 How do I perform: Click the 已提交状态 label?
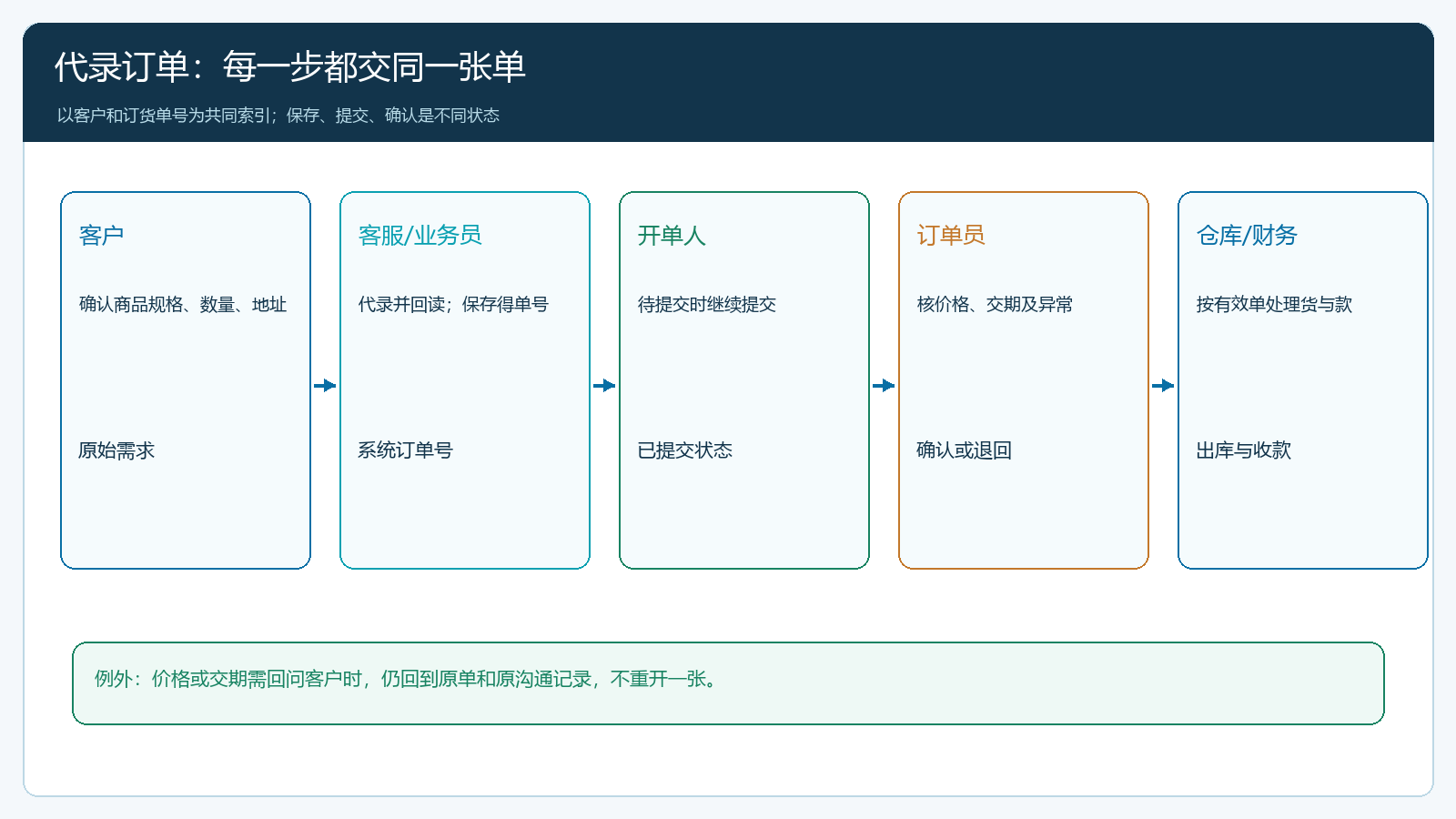click(x=684, y=450)
